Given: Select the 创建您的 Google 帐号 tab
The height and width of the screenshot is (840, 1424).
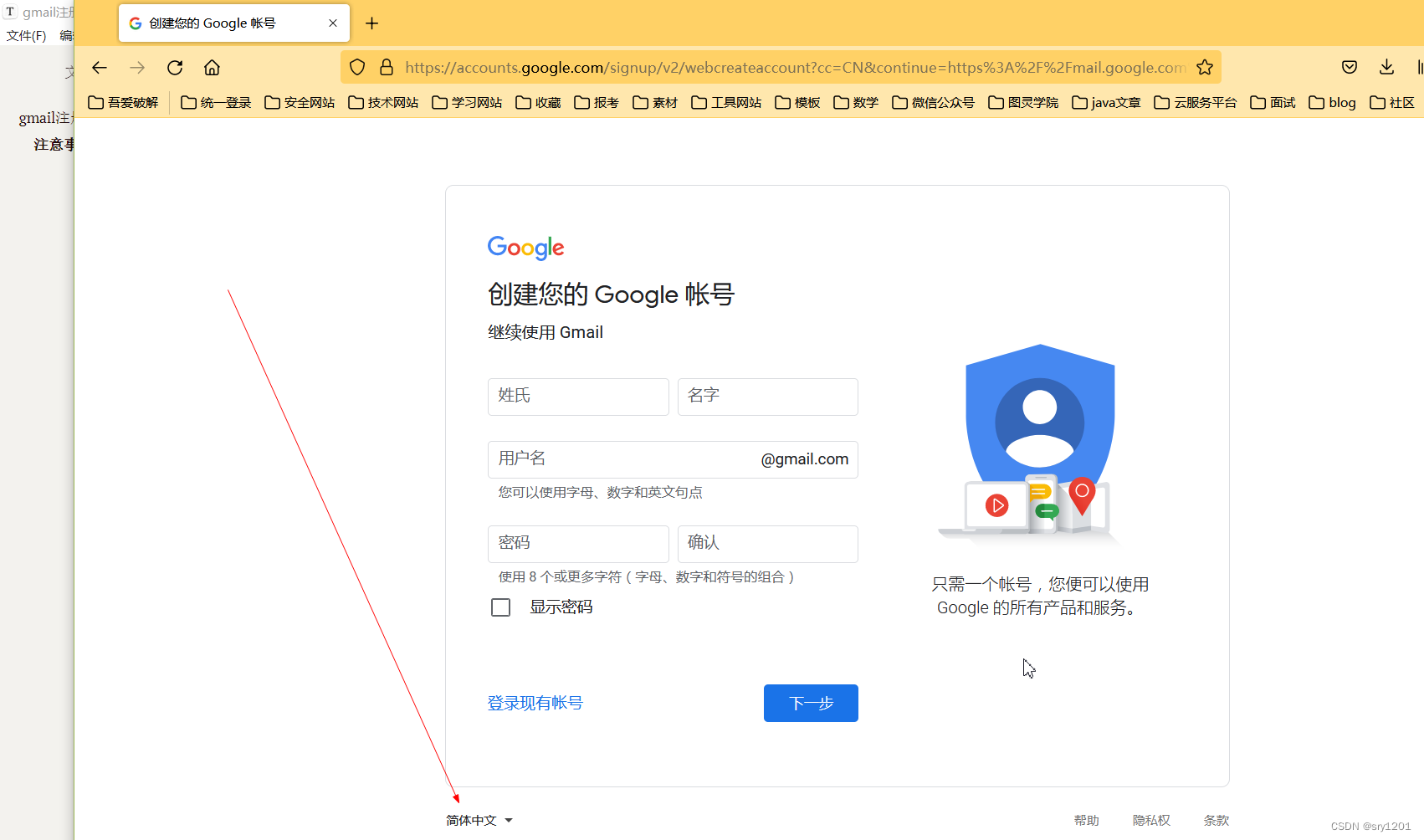Looking at the screenshot, I should click(x=234, y=23).
